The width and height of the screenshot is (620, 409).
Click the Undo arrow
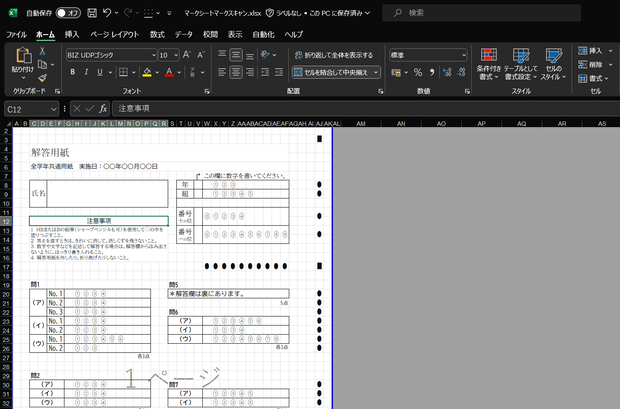[x=106, y=13]
